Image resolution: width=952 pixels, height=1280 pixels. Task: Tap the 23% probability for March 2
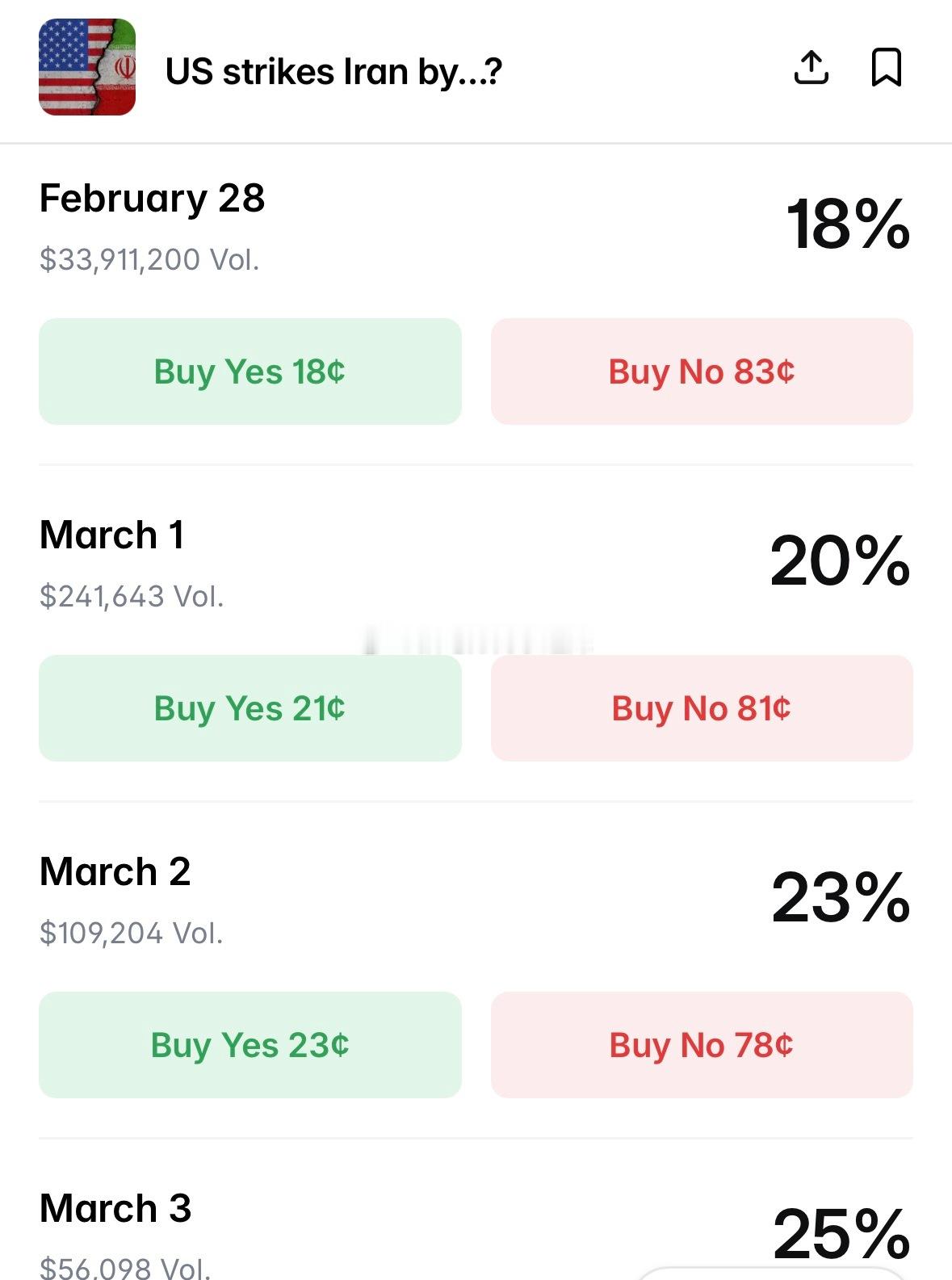point(840,898)
